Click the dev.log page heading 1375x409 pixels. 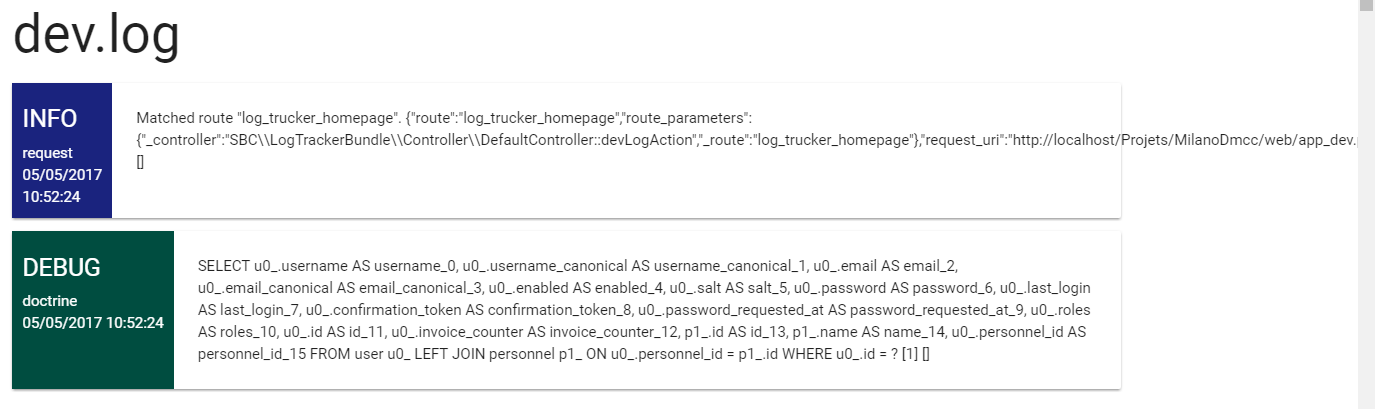coord(96,36)
